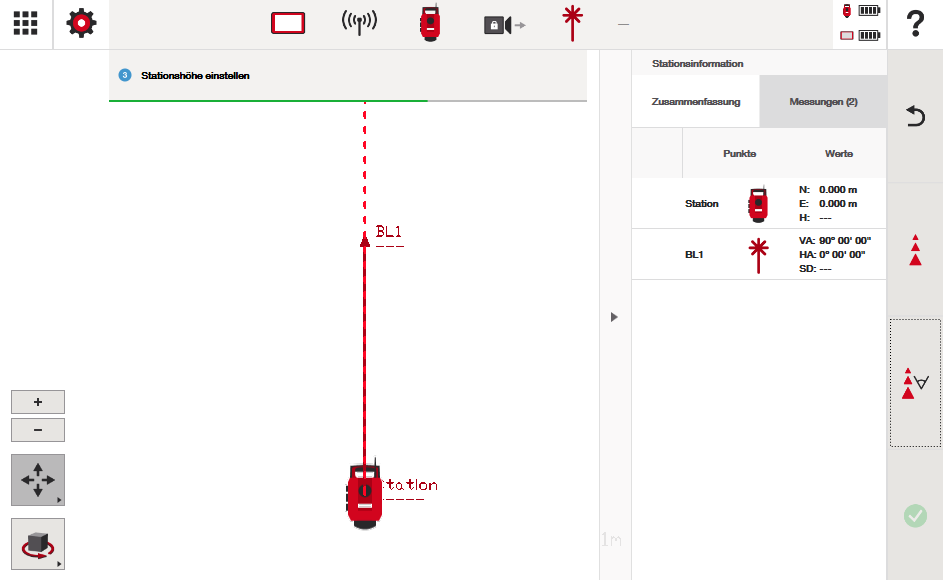The width and height of the screenshot is (943, 580).
Task: Zoom out with the minus button
Action: 38,430
